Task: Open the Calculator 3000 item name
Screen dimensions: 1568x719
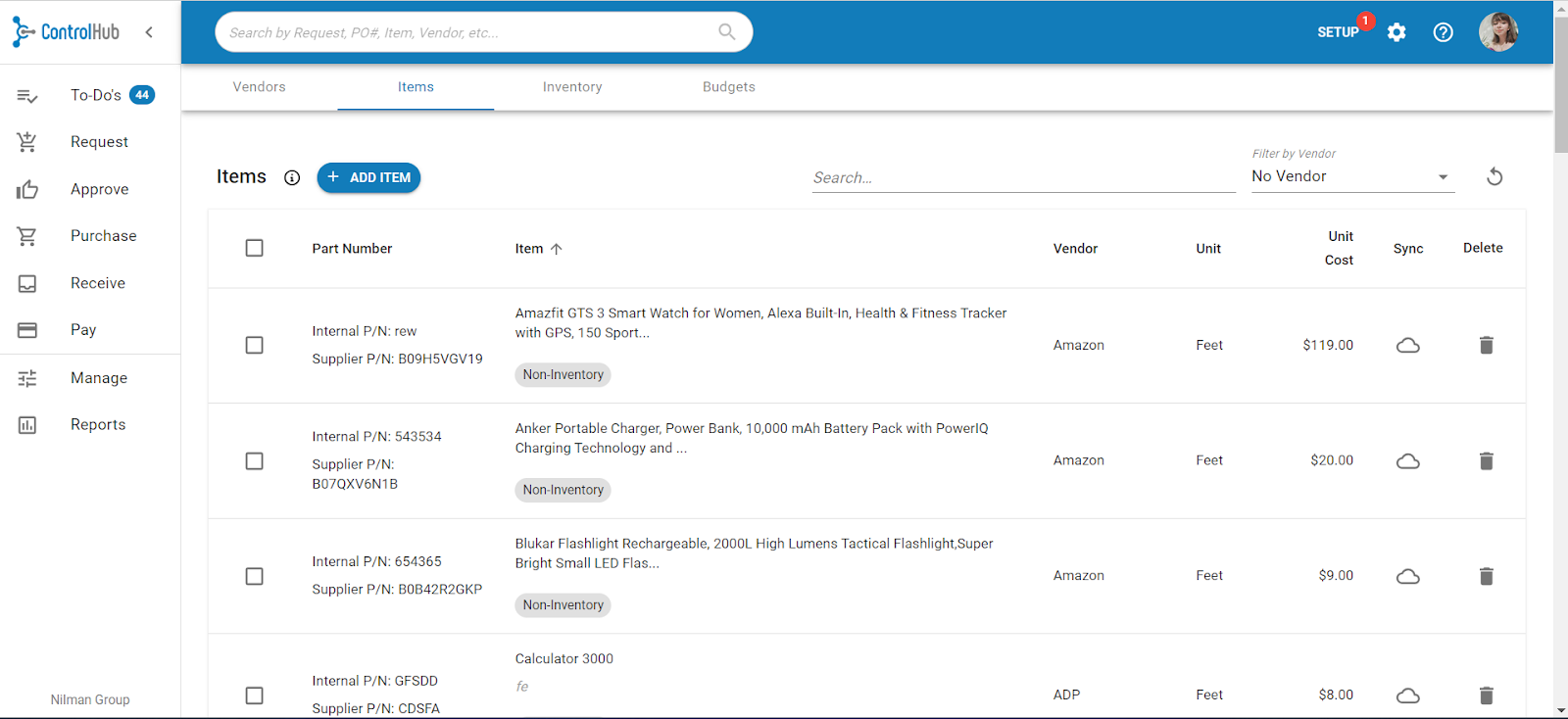Action: click(564, 658)
